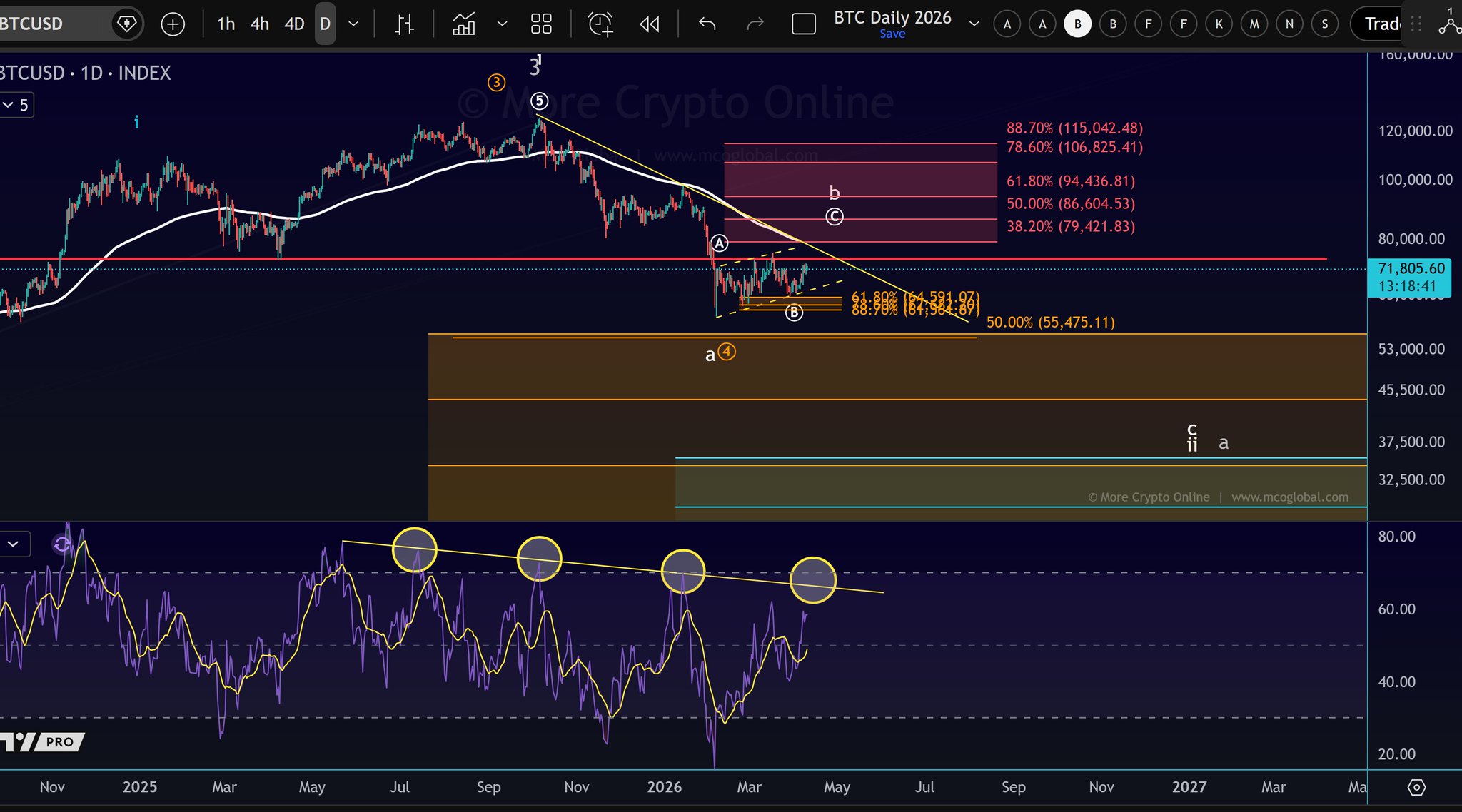Screen dimensions: 1462x812
Task: Click the add symbol compare plus icon
Action: point(173,24)
